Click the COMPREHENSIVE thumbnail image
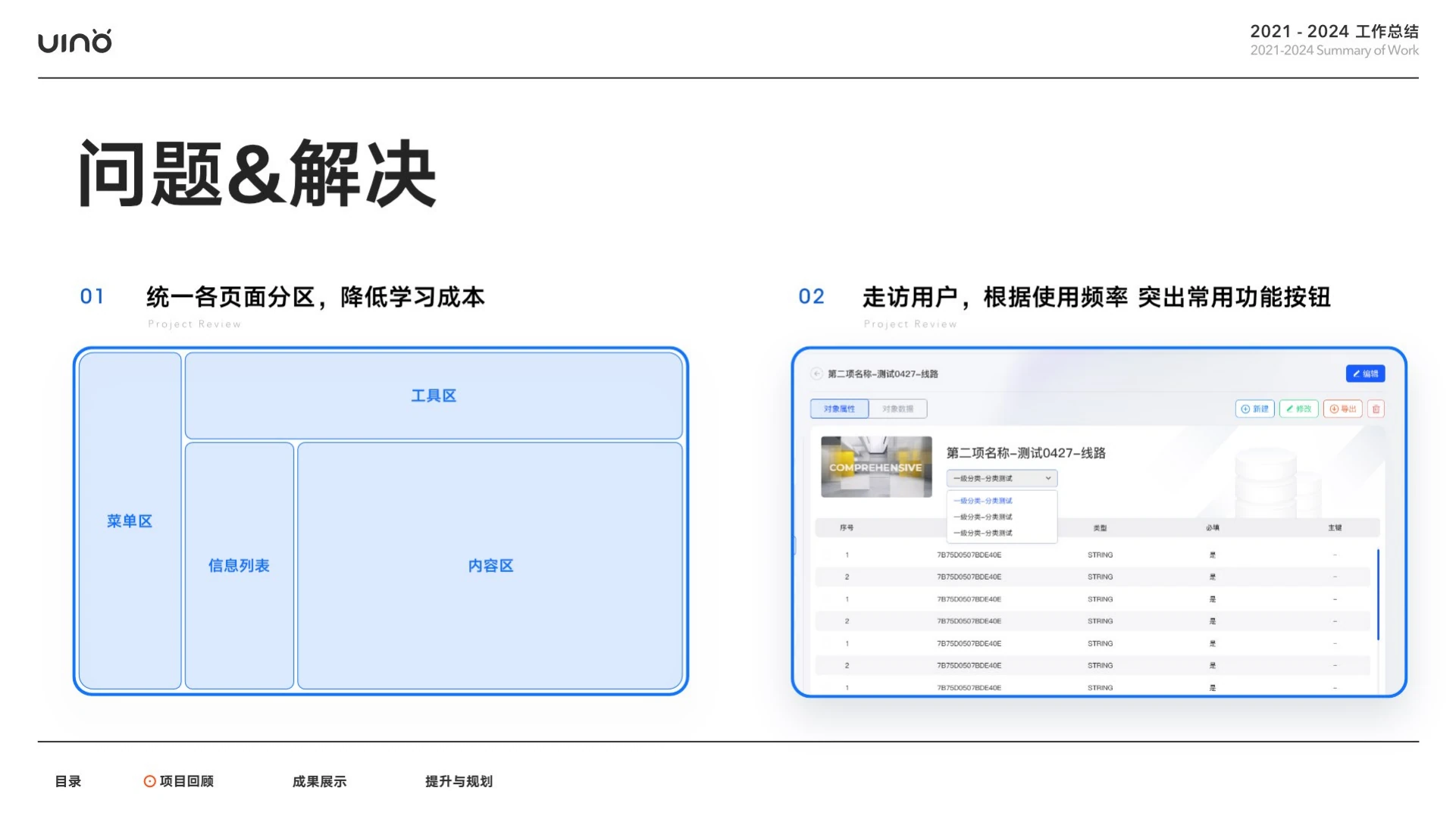 click(876, 467)
